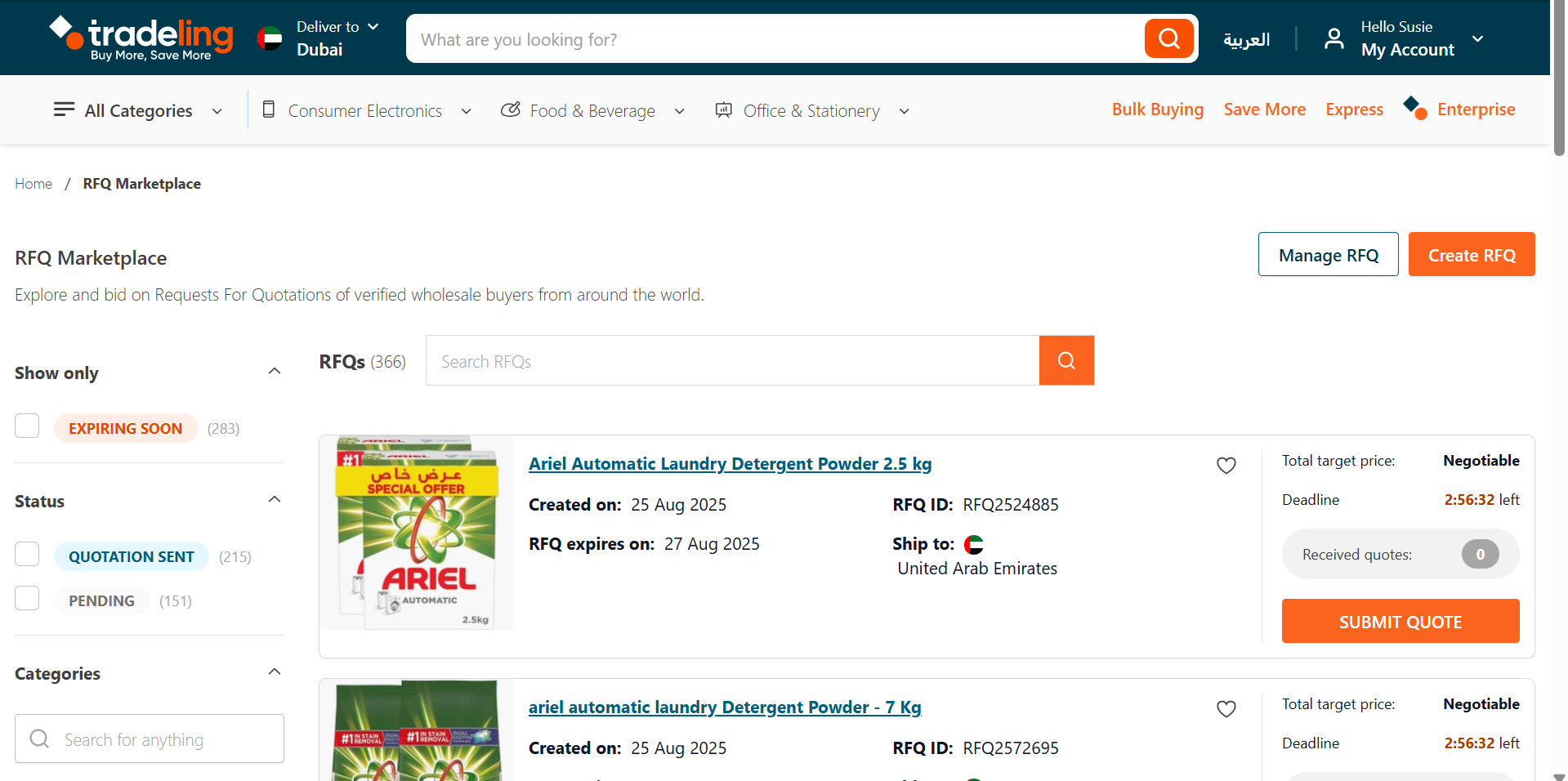The width and height of the screenshot is (1568, 781).
Task: Click the Enterprise diamond logo icon
Action: tap(1415, 107)
